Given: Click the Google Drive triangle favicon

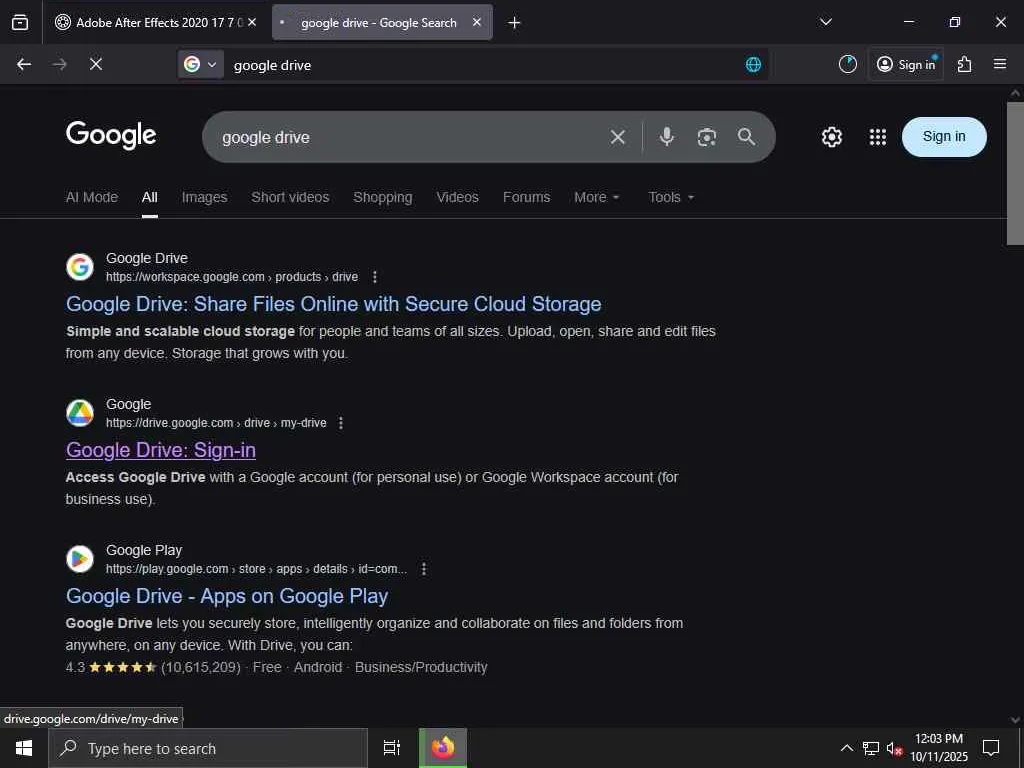Looking at the screenshot, I should [80, 413].
